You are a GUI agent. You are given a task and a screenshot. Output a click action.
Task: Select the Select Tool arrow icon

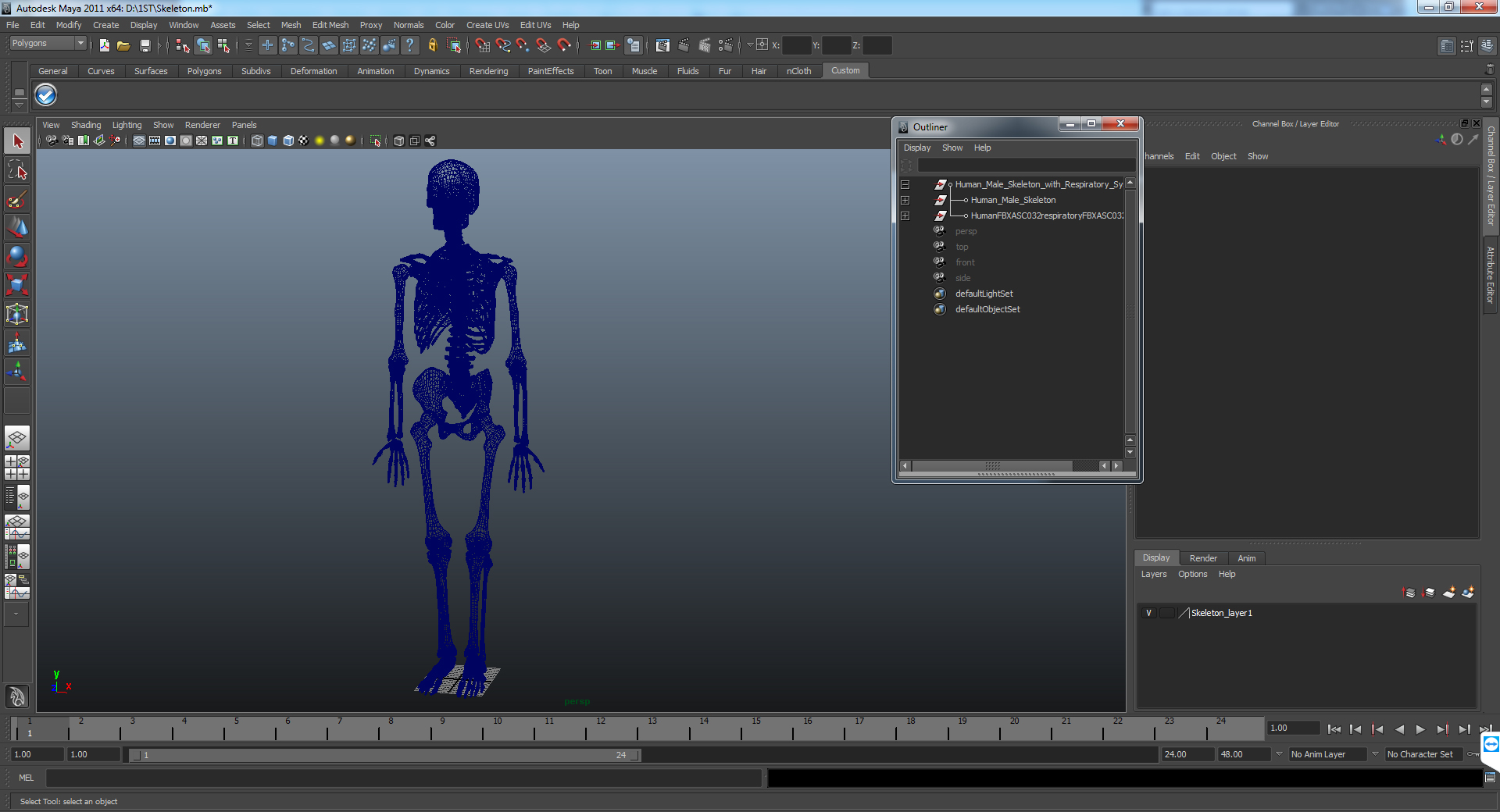coord(17,142)
